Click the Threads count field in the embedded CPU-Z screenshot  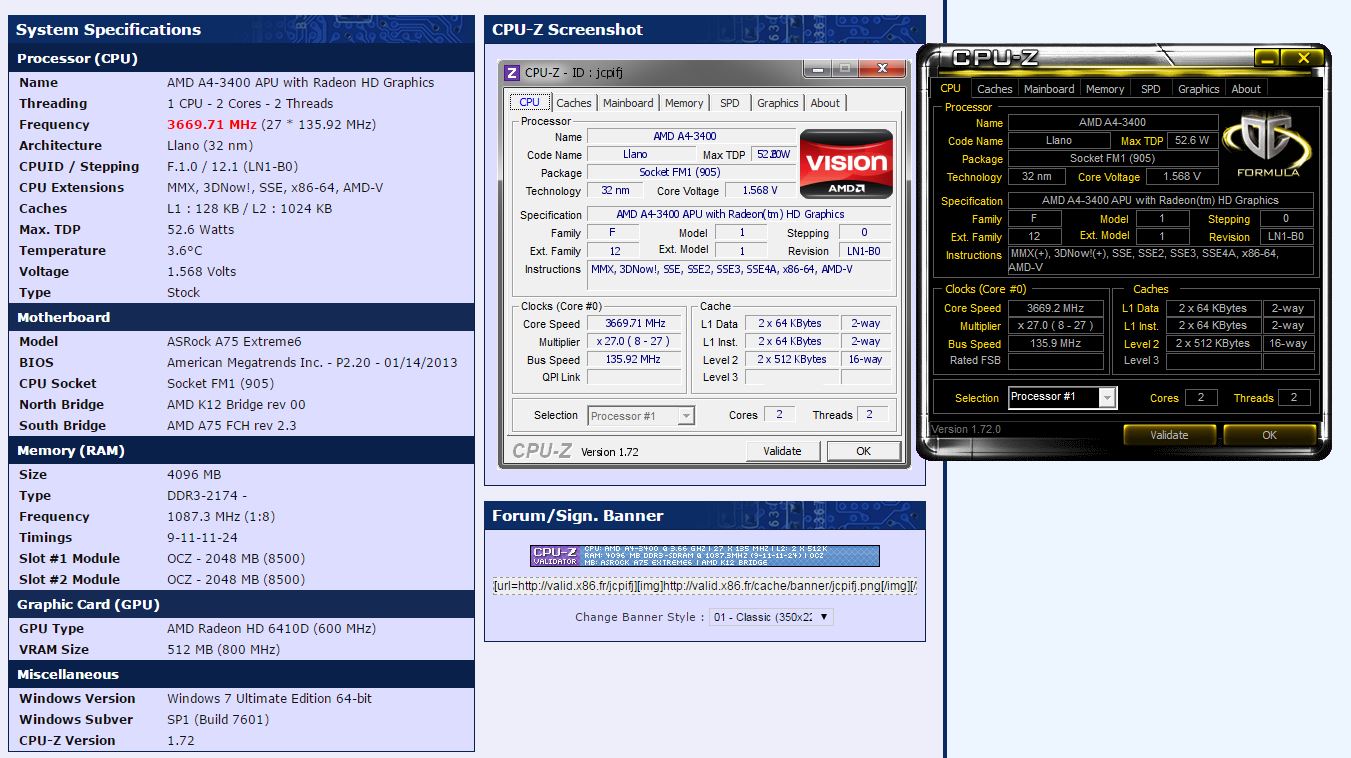click(x=873, y=415)
